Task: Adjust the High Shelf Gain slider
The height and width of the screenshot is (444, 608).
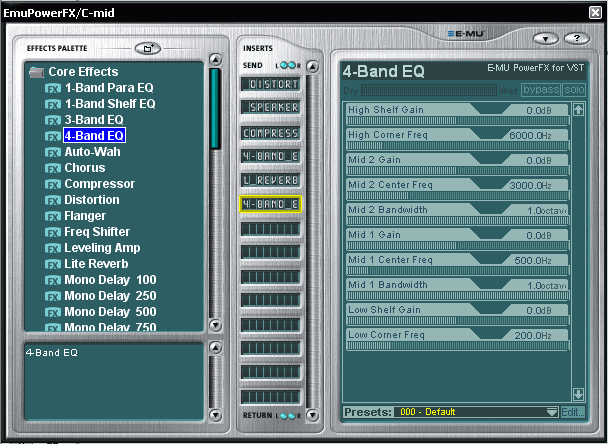Action: pos(458,121)
